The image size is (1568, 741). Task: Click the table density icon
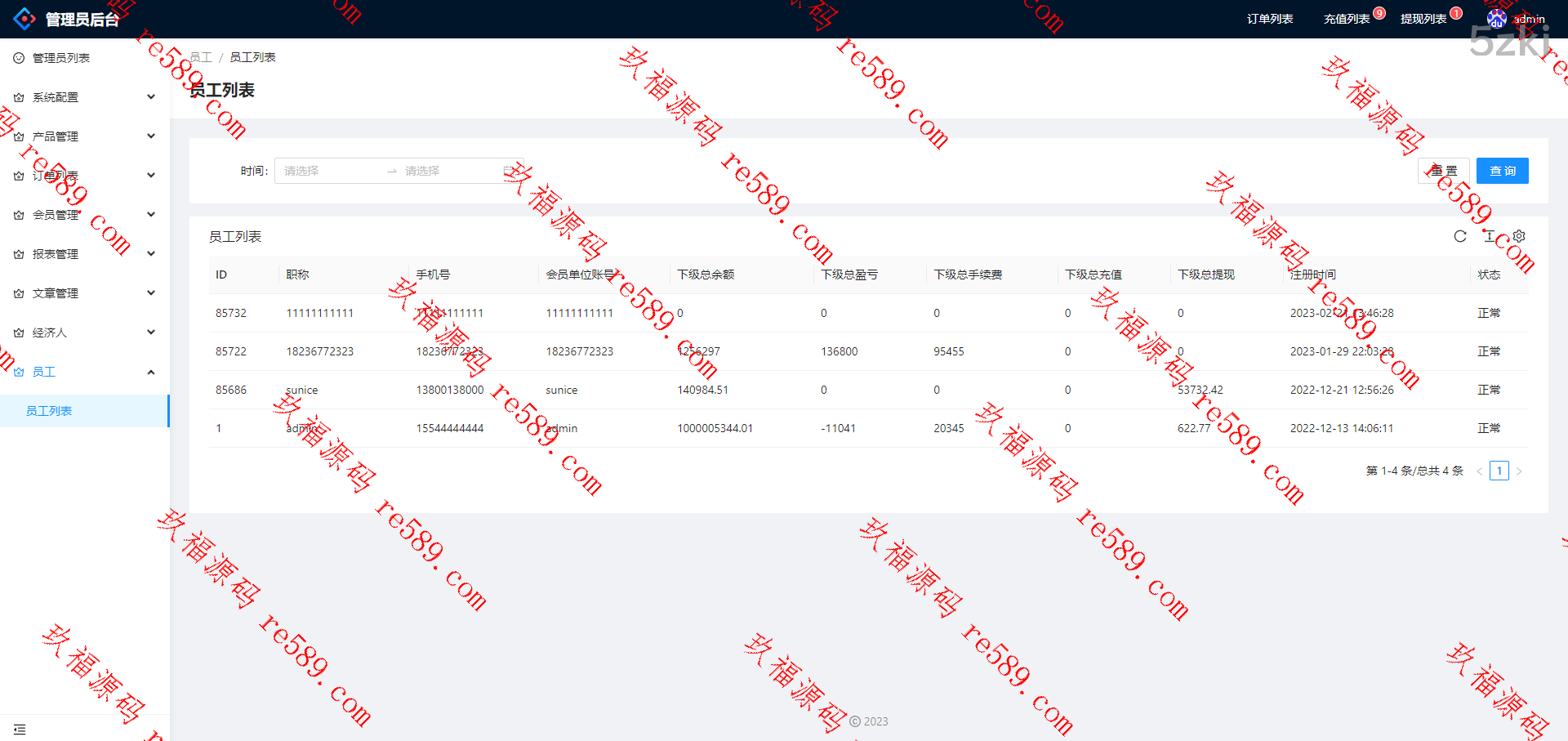pyautogui.click(x=1490, y=236)
